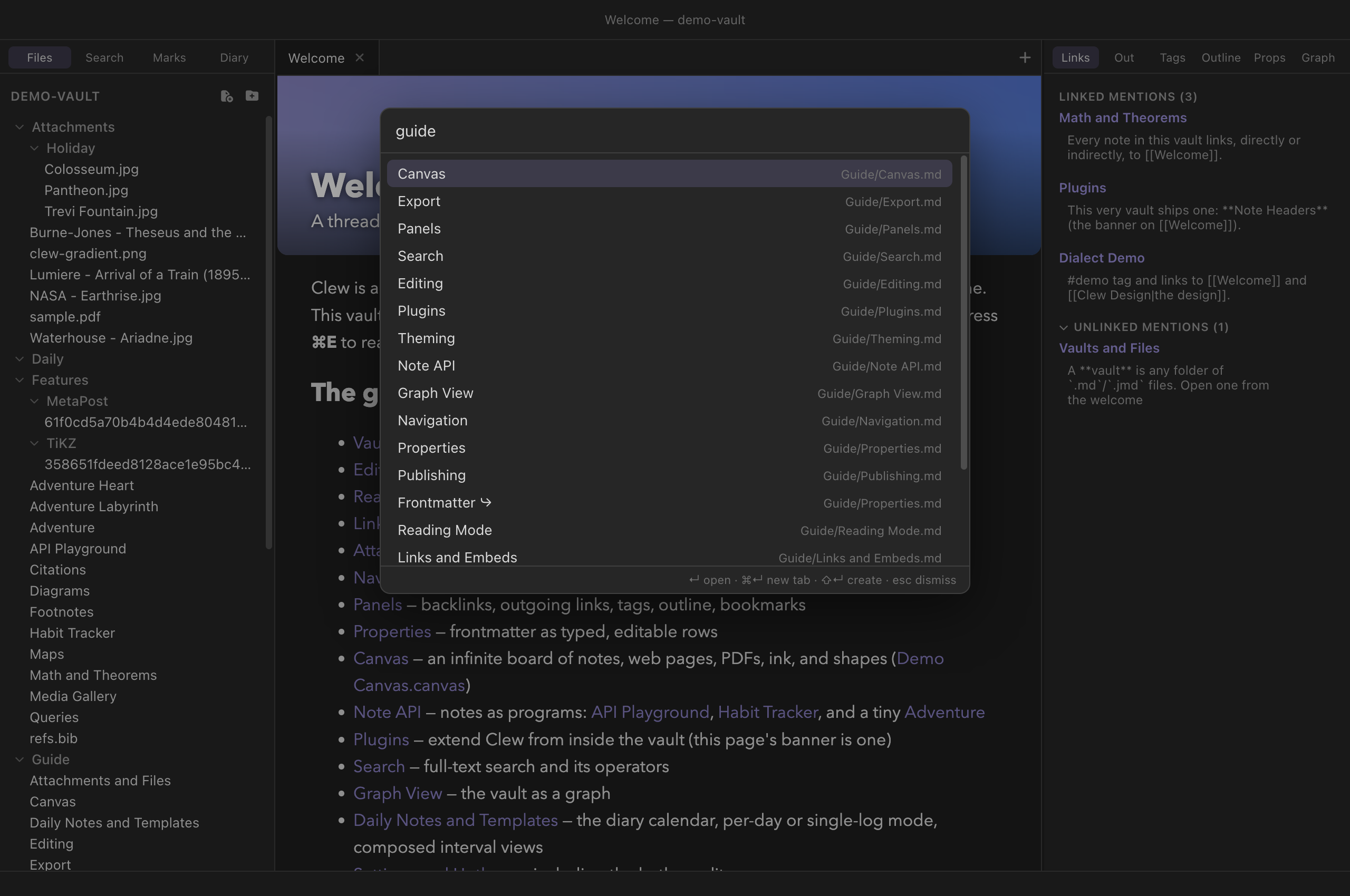Open the Graph panel tab
This screenshot has height=896, width=1350.
pyautogui.click(x=1318, y=57)
